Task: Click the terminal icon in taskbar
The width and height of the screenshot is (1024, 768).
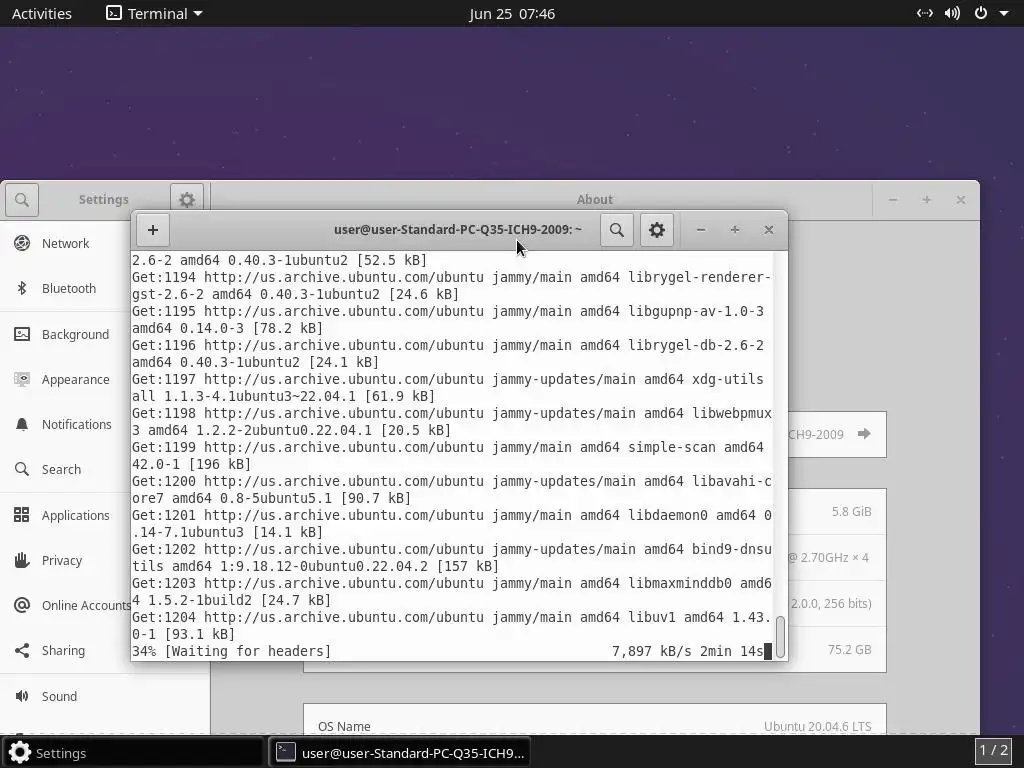Action: click(x=285, y=752)
